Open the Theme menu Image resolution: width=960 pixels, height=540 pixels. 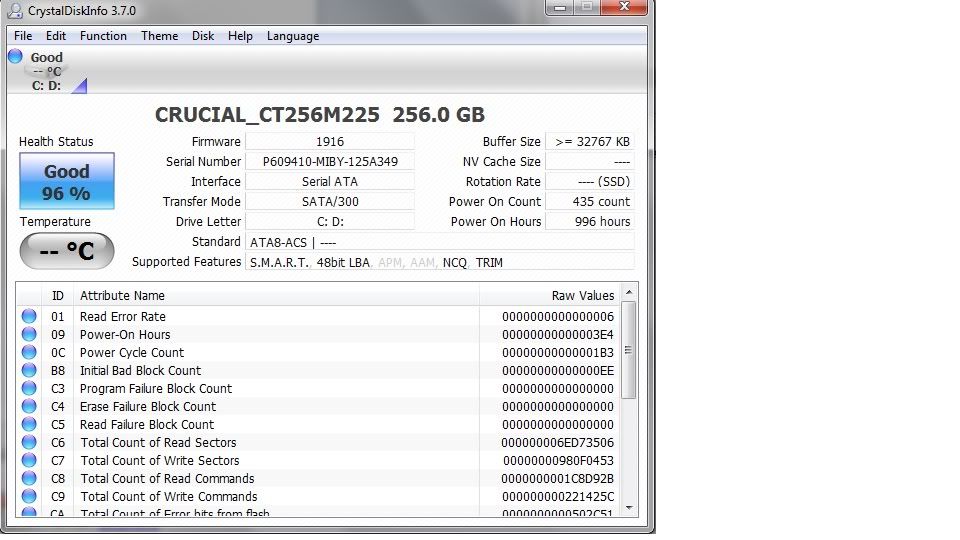(159, 36)
